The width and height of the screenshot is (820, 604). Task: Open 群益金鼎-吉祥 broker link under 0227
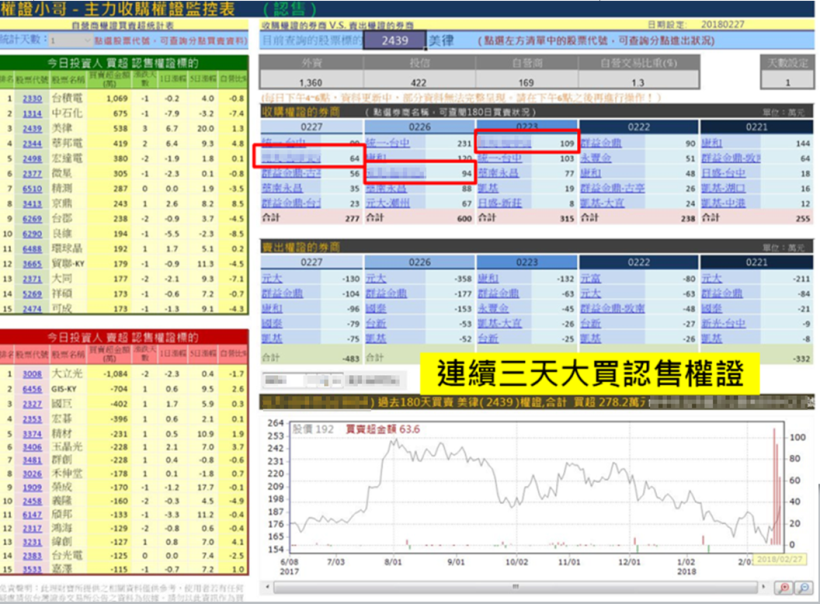(291, 174)
